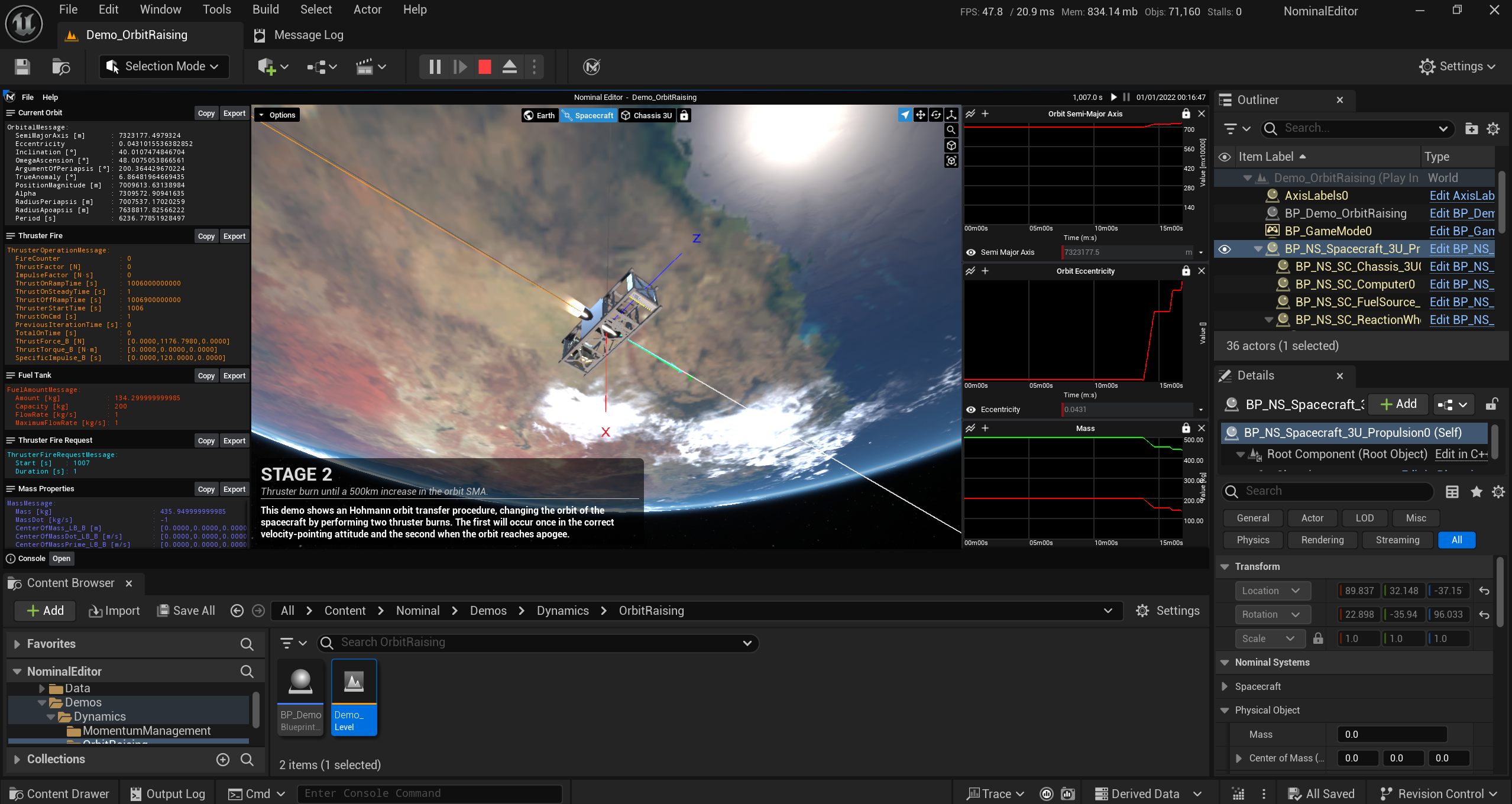Open the Actor menu
The width and height of the screenshot is (1512, 804).
tap(367, 9)
